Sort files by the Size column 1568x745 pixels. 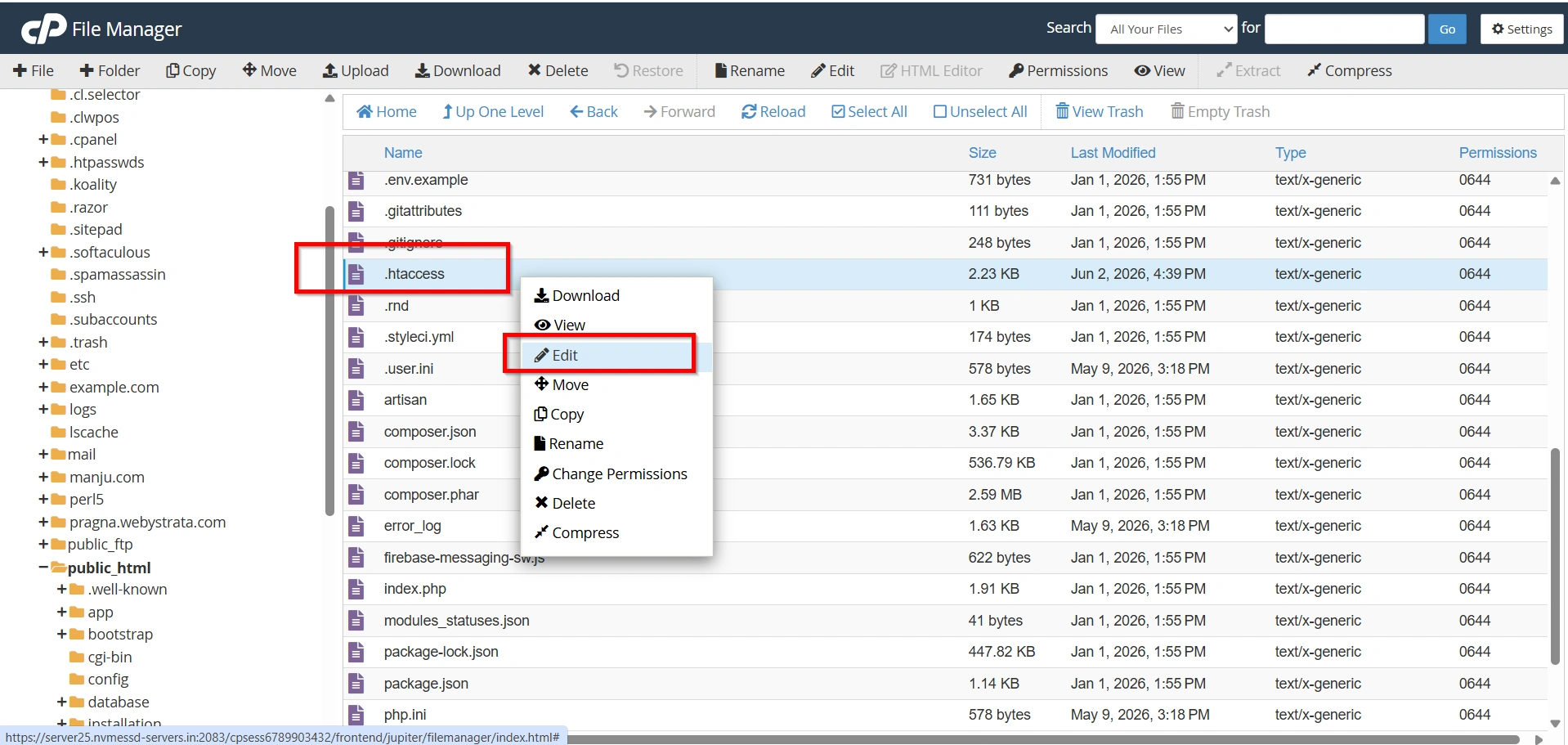click(982, 153)
